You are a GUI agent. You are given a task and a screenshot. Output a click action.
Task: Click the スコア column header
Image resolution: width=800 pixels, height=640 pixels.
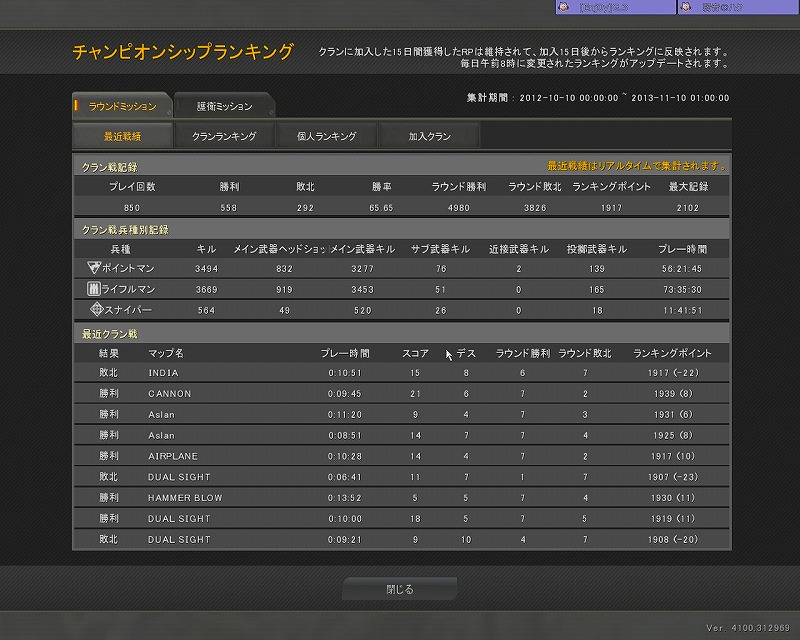[415, 353]
